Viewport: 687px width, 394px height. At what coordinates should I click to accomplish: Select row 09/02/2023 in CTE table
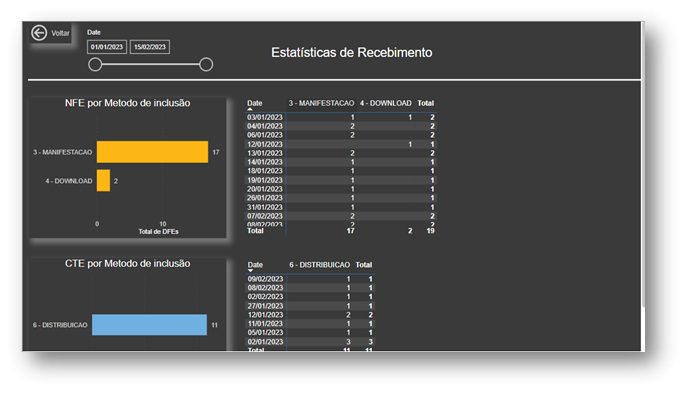point(310,279)
